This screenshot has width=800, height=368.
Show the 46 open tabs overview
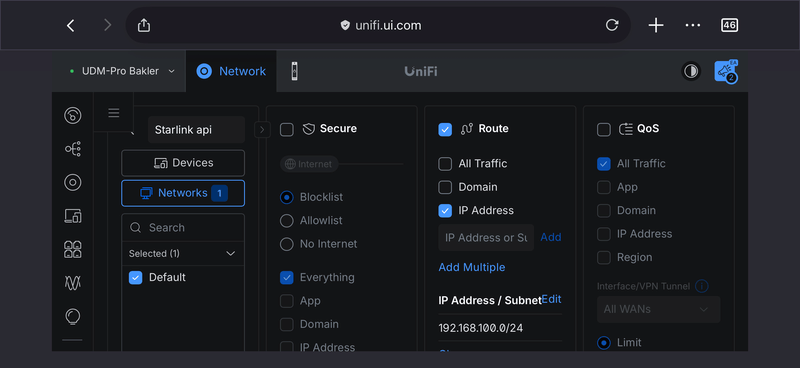click(730, 26)
